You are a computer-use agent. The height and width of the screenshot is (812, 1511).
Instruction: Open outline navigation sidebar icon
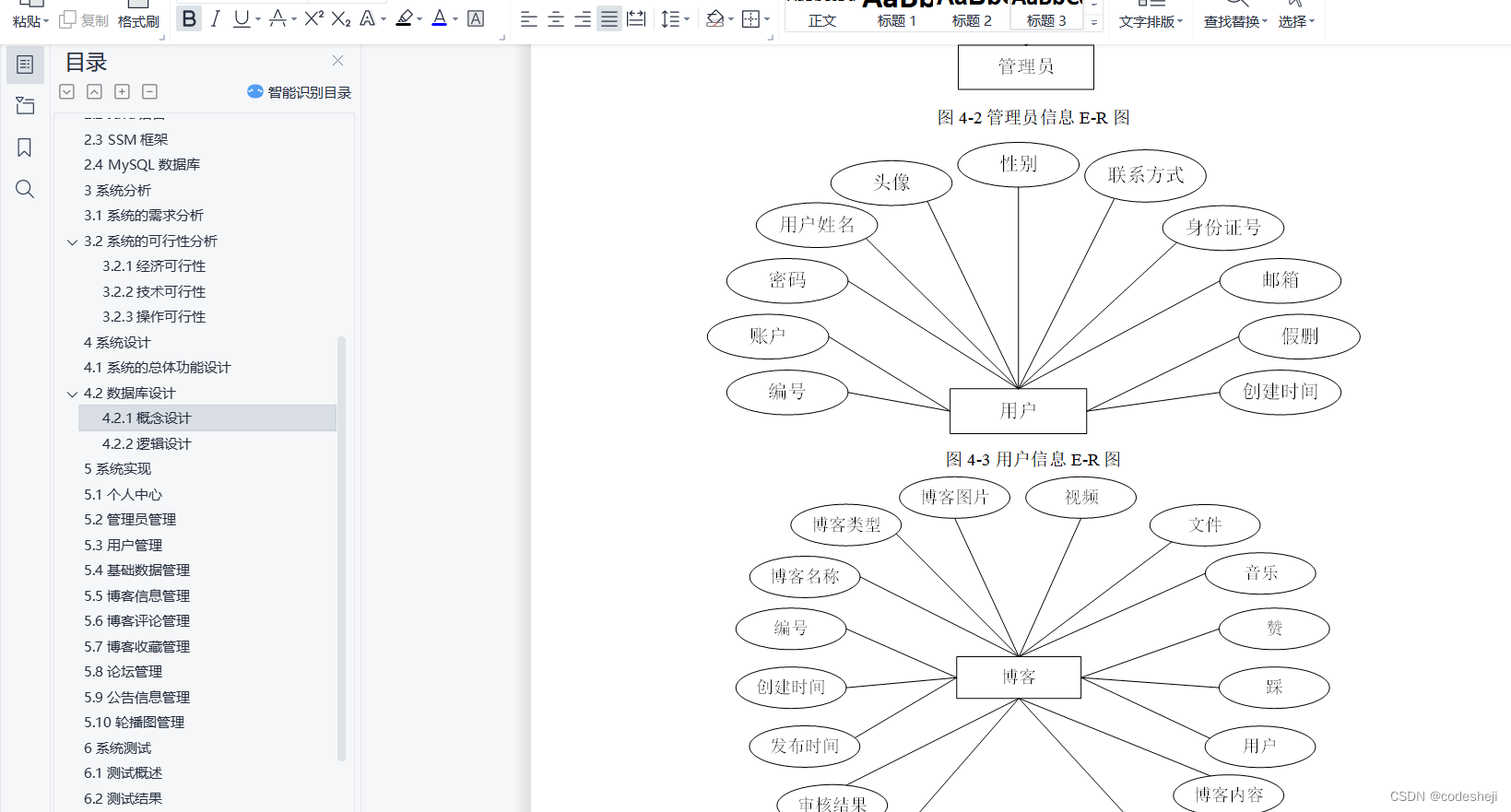[25, 65]
